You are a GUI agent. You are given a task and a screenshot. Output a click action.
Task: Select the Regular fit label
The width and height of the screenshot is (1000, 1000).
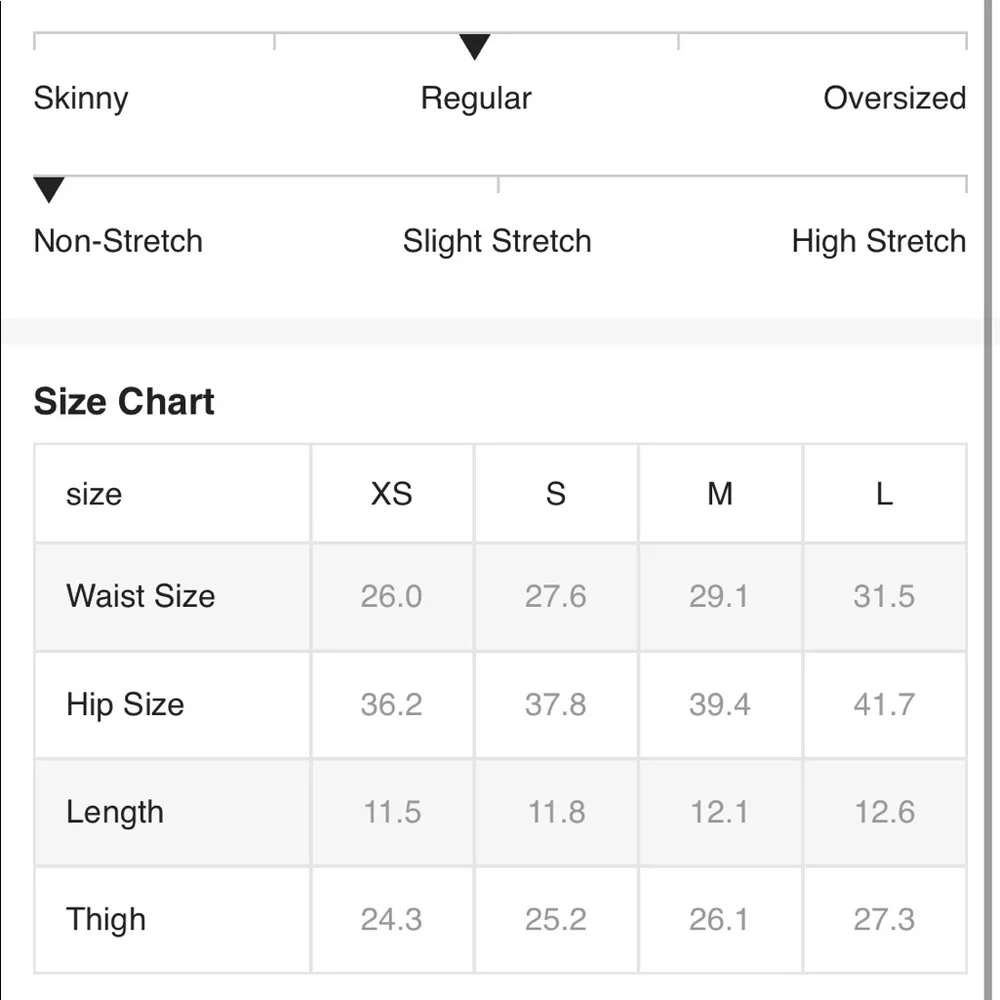click(x=476, y=99)
